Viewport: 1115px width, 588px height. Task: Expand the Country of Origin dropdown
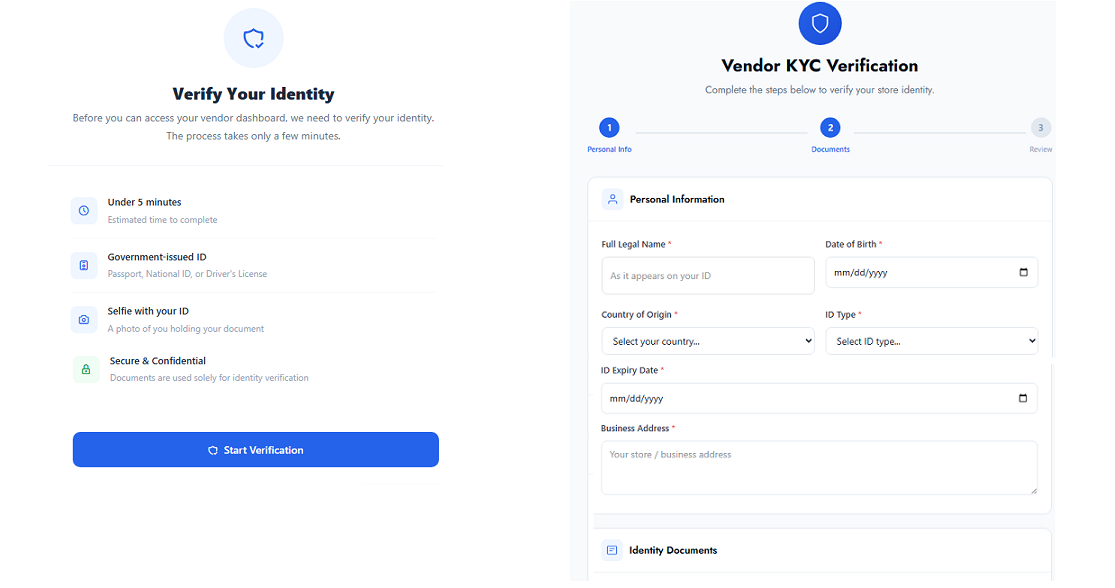pyautogui.click(x=708, y=341)
